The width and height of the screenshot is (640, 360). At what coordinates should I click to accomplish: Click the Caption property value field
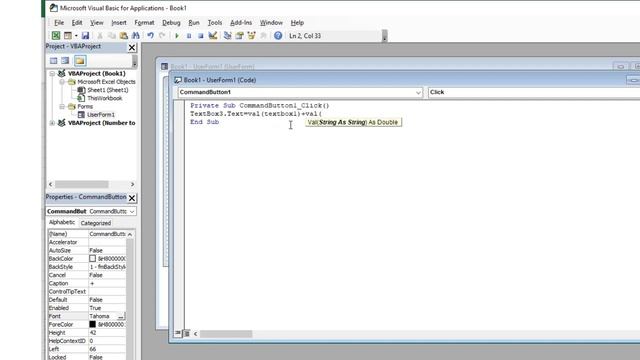coord(107,283)
